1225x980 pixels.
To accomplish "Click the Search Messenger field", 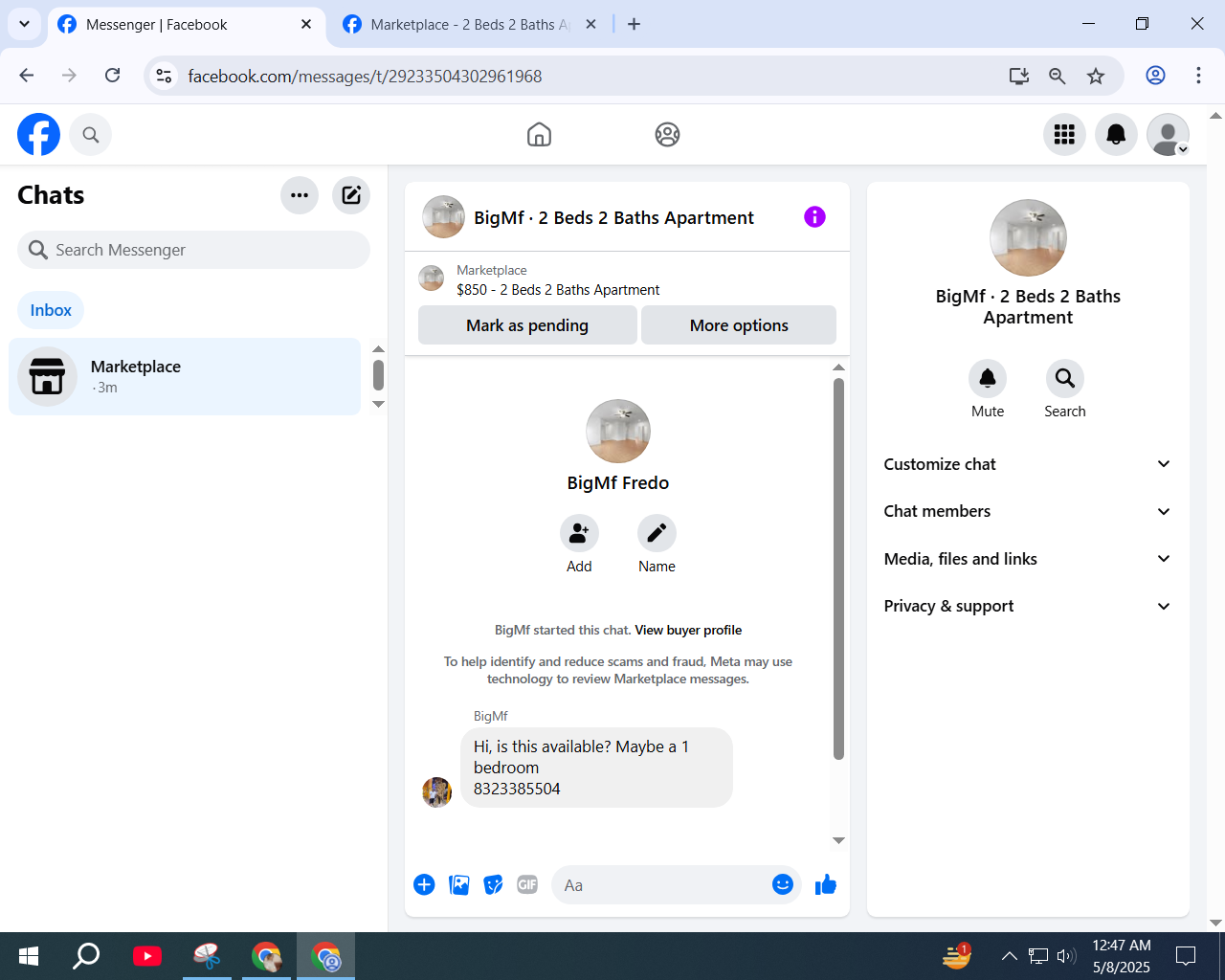I will 193,250.
